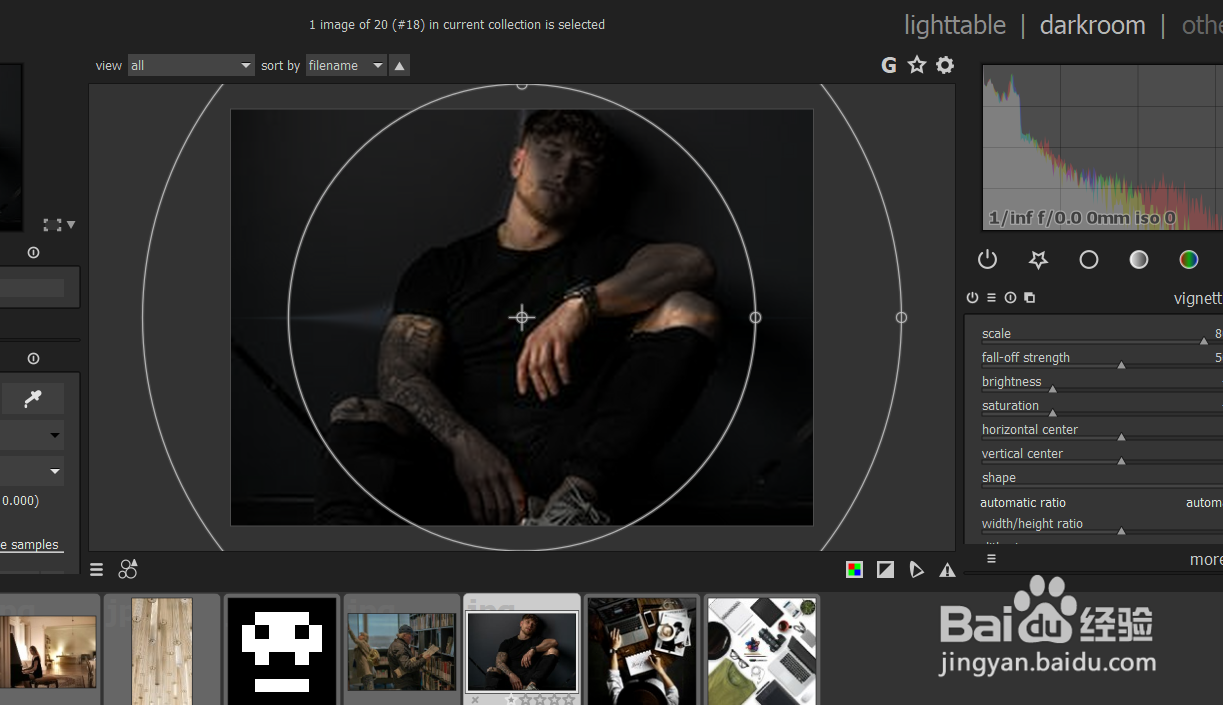Image resolution: width=1223 pixels, height=705 pixels.
Task: Show active modules power icon group
Action: pos(987,260)
